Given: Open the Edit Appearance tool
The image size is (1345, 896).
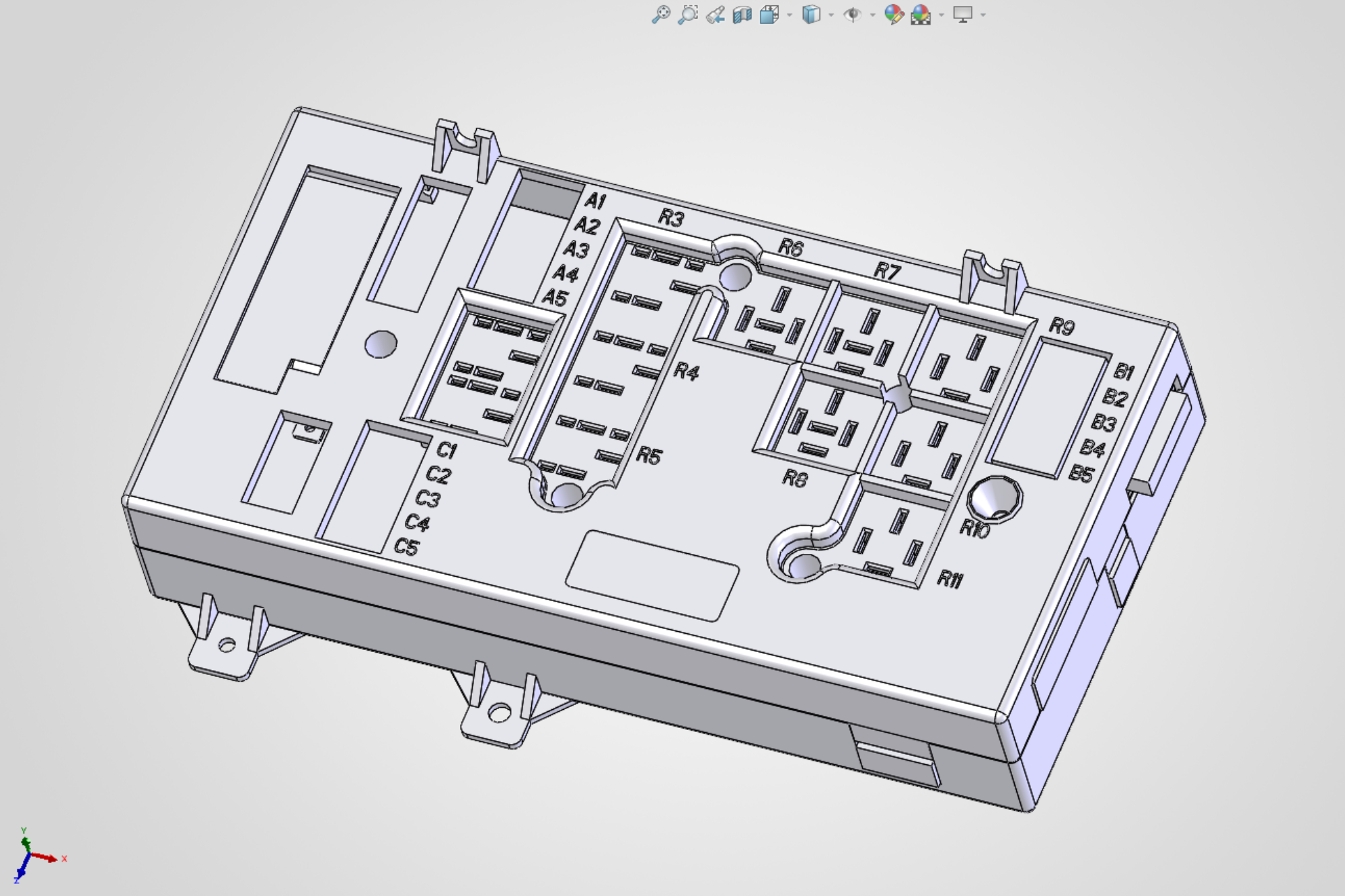Looking at the screenshot, I should (x=894, y=14).
